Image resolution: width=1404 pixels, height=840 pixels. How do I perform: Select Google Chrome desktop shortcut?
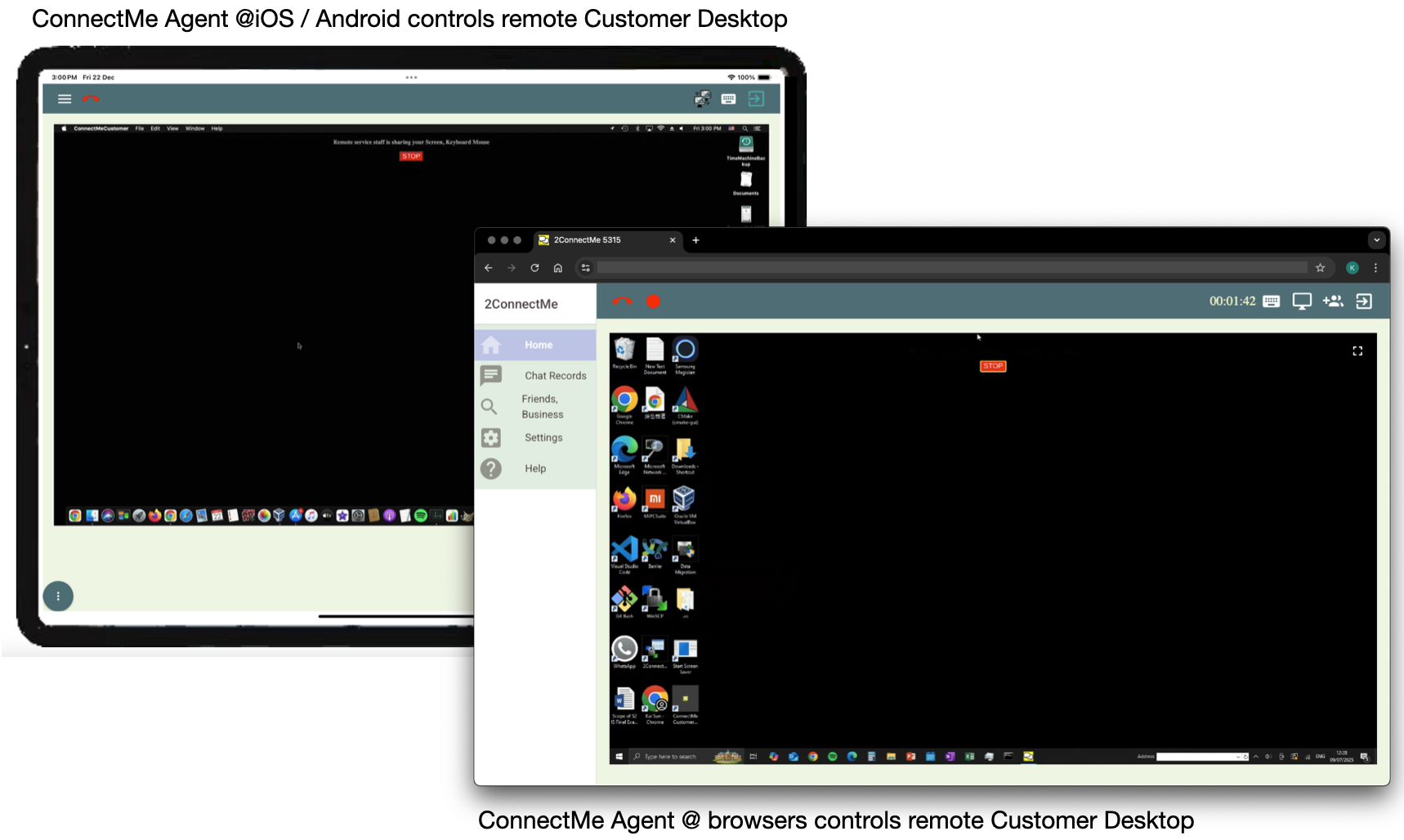click(624, 405)
